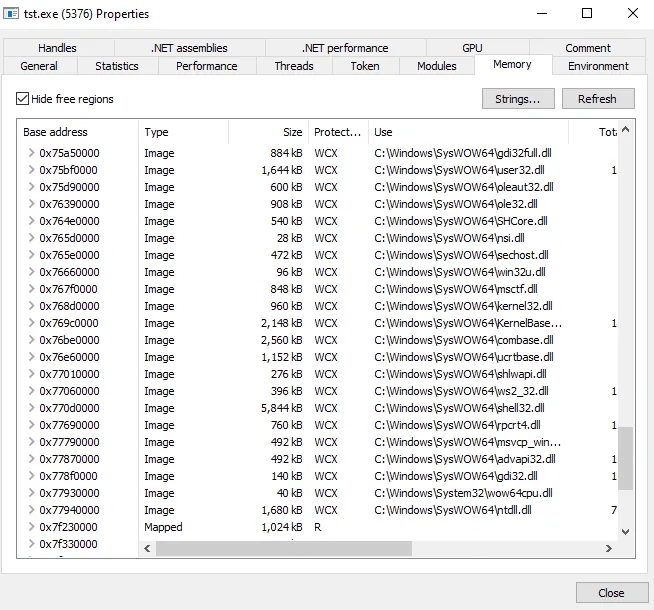Image resolution: width=654 pixels, height=610 pixels.
Task: Switch to the Handles tab
Action: coord(57,48)
